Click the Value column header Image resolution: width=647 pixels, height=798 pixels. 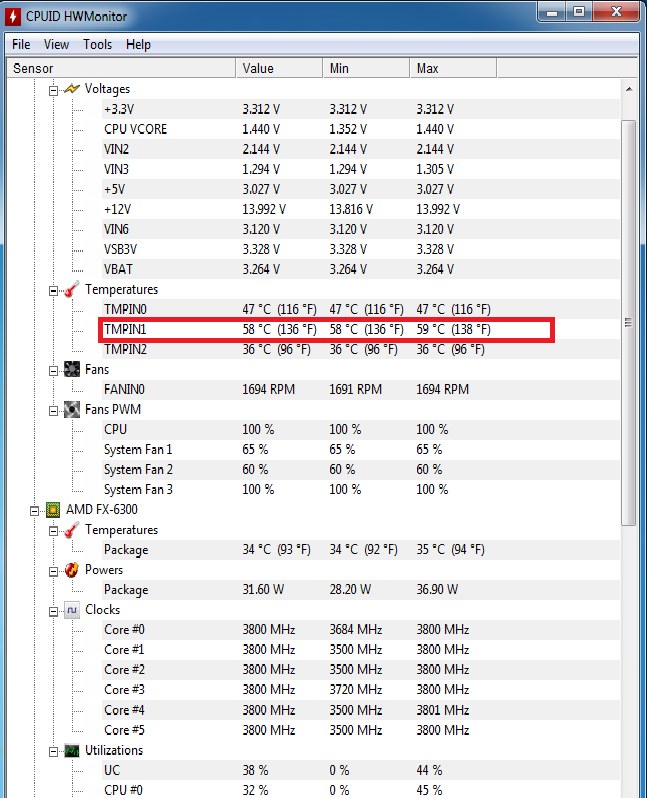coord(279,68)
